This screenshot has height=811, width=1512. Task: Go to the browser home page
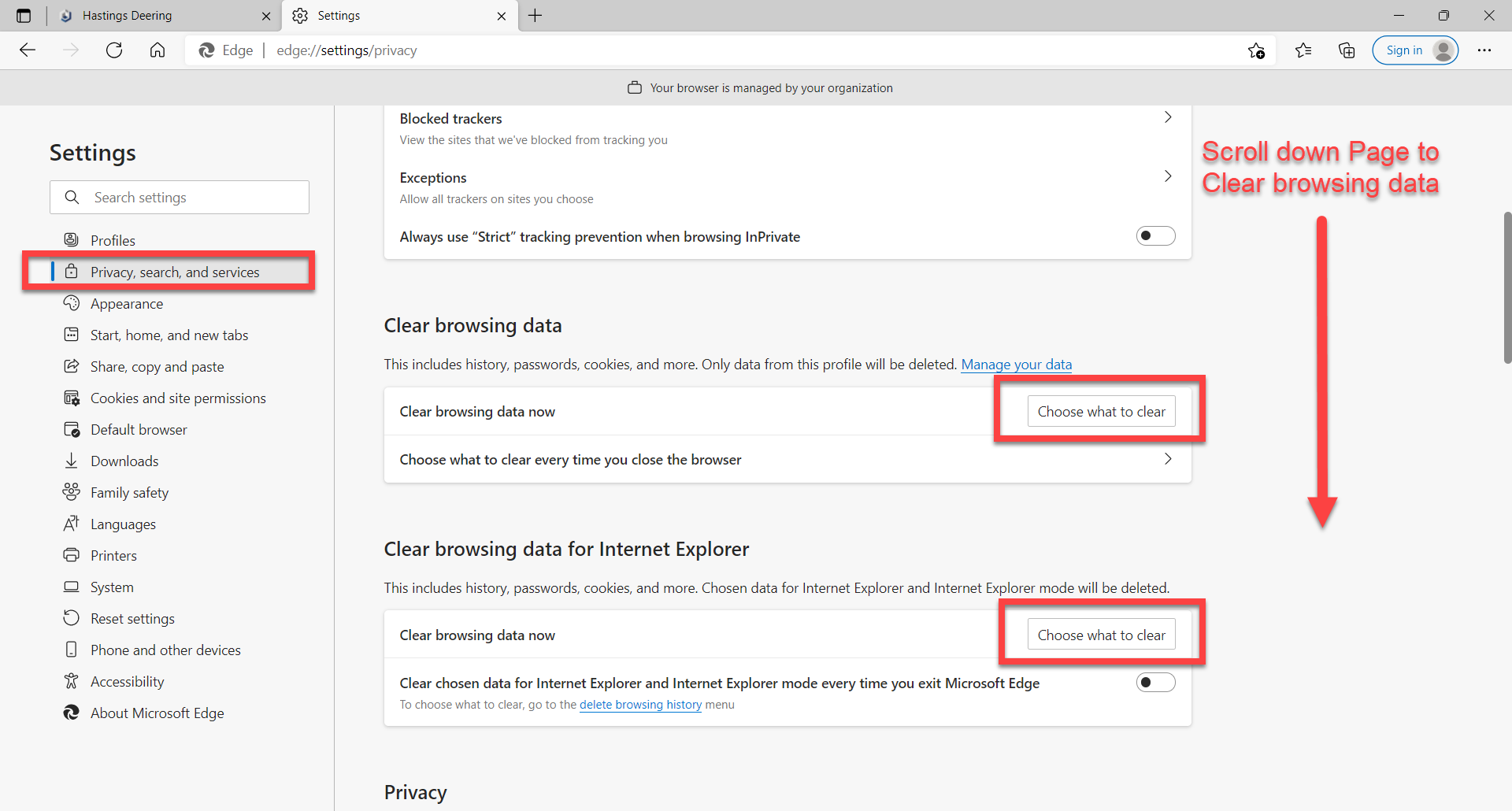[x=157, y=50]
